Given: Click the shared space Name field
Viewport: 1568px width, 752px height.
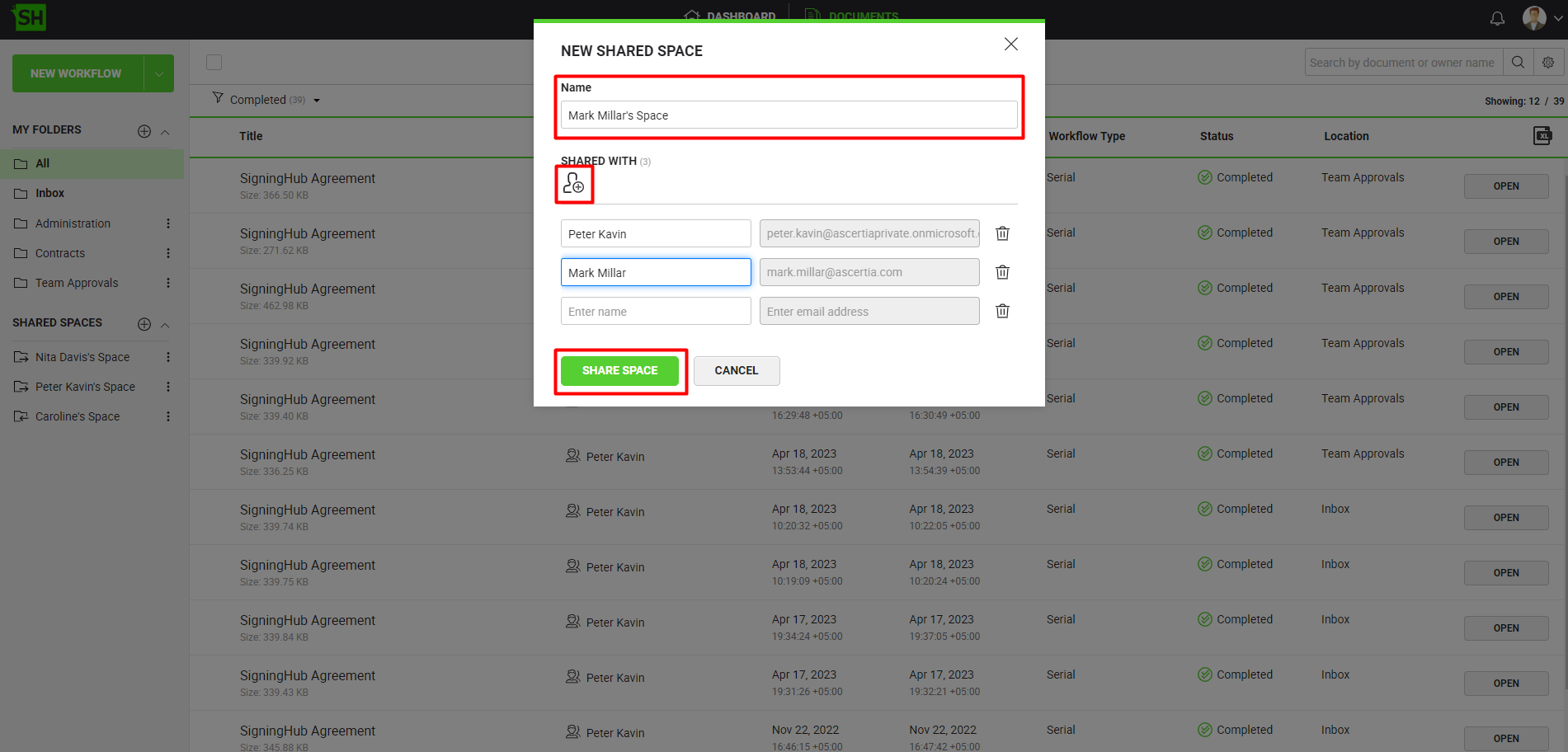Looking at the screenshot, I should click(x=789, y=115).
